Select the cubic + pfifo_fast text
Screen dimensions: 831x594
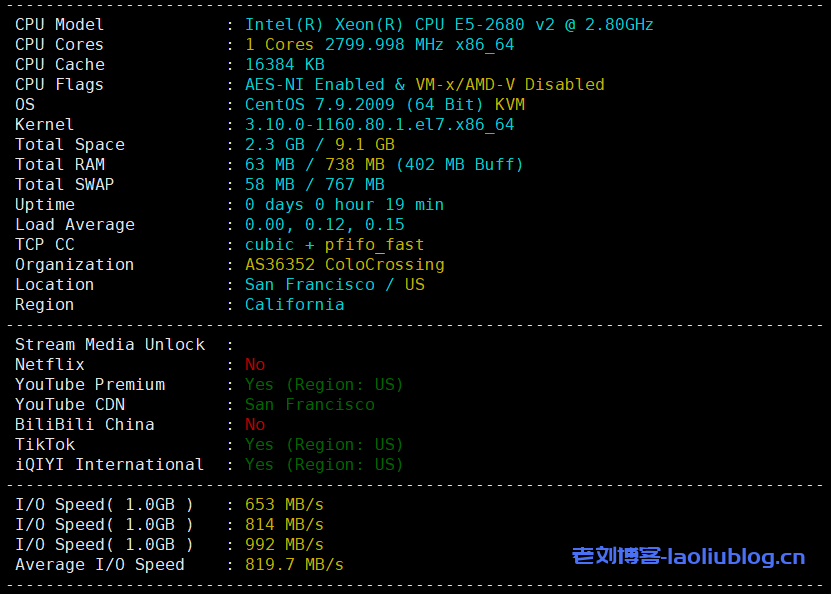pyautogui.click(x=334, y=244)
